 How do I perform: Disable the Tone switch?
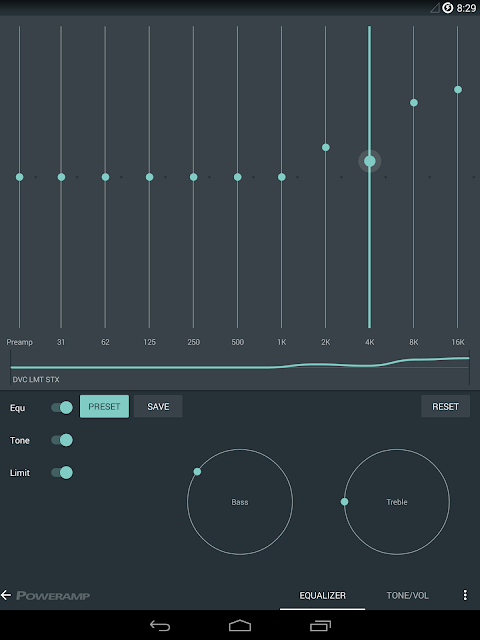click(62, 440)
